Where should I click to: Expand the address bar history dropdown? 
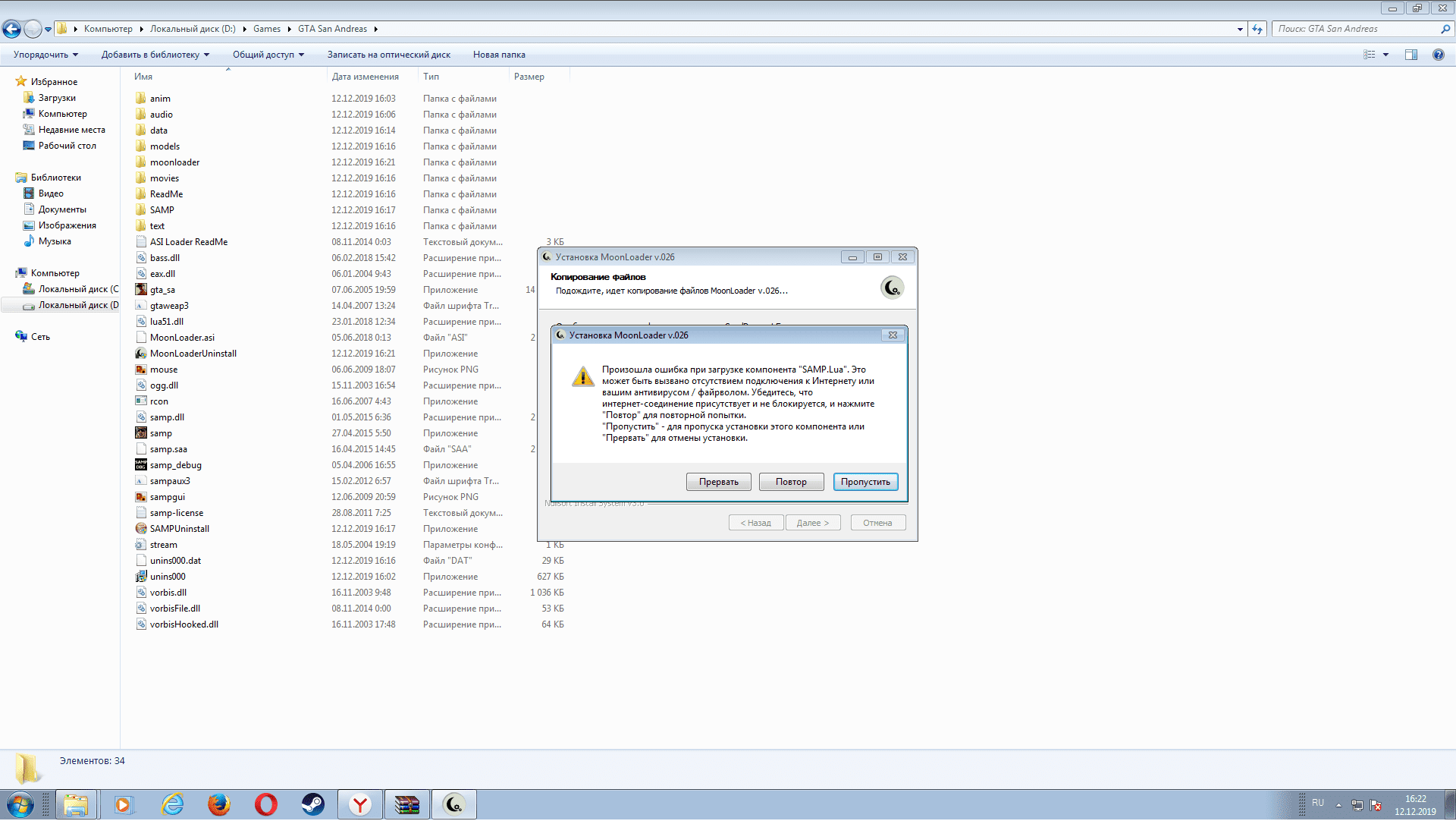1240,29
